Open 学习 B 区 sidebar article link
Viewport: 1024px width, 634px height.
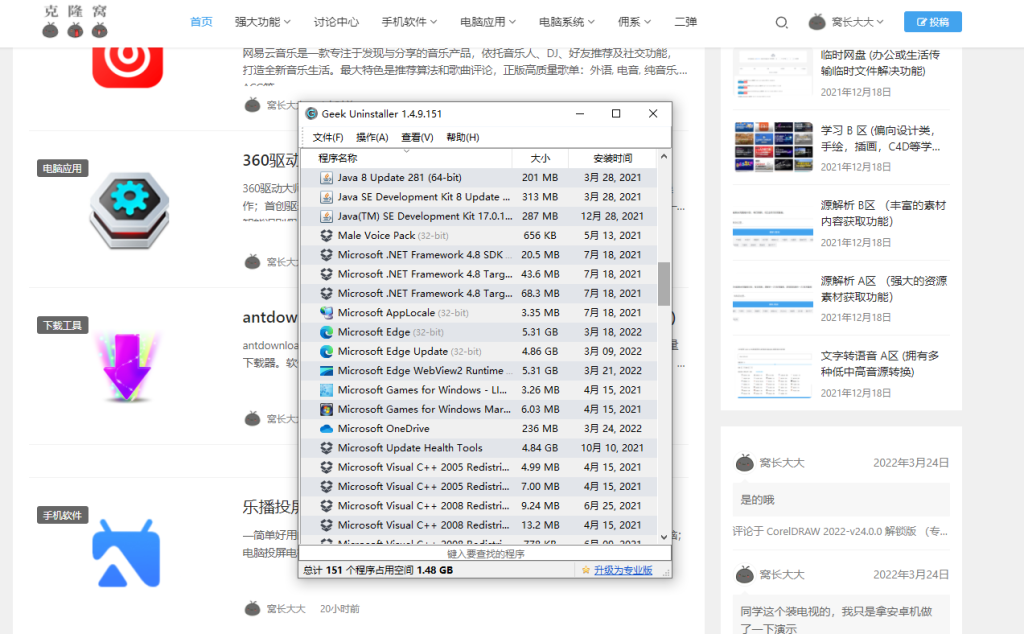pyautogui.click(x=880, y=138)
